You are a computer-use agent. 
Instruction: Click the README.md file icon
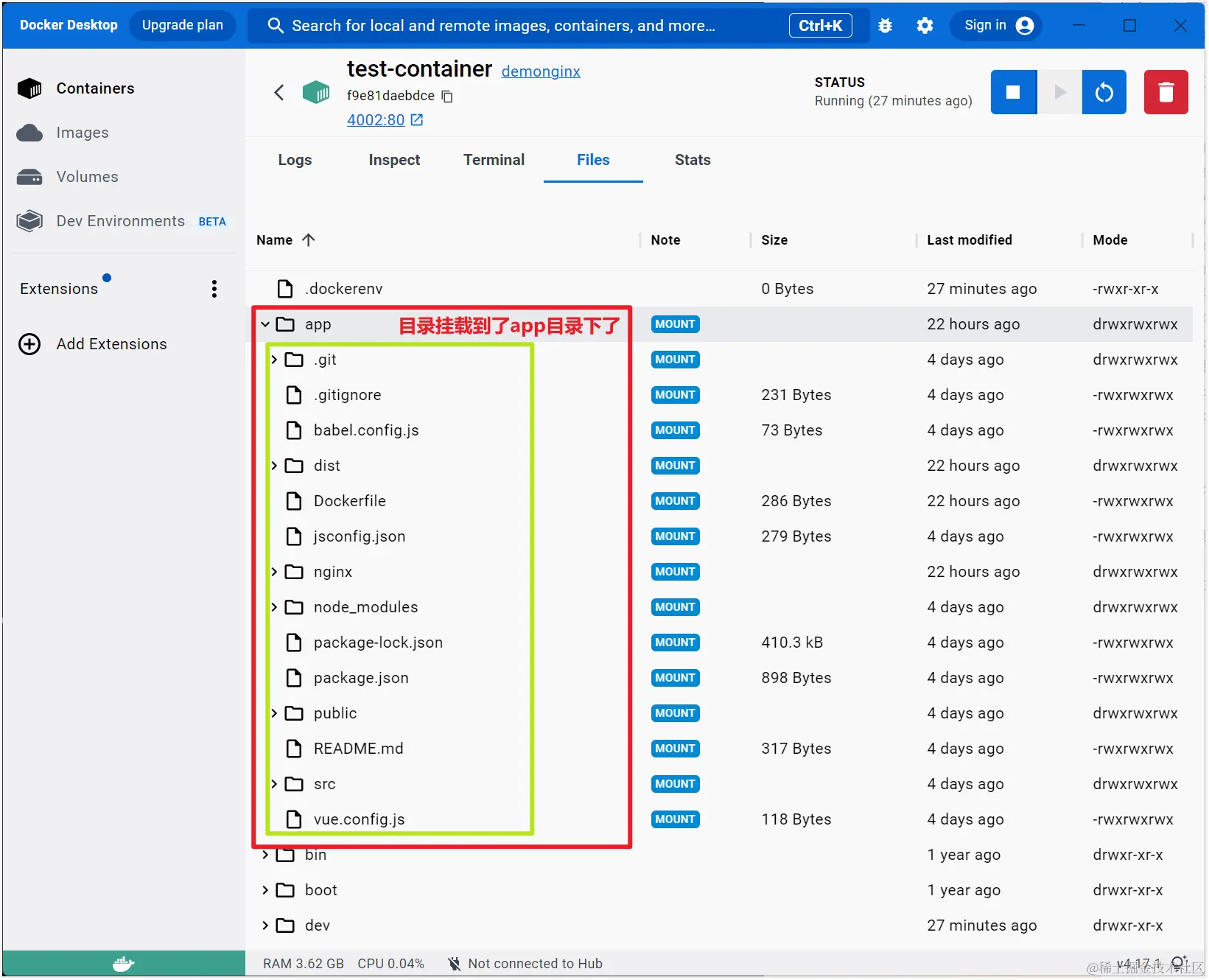pyautogui.click(x=294, y=749)
